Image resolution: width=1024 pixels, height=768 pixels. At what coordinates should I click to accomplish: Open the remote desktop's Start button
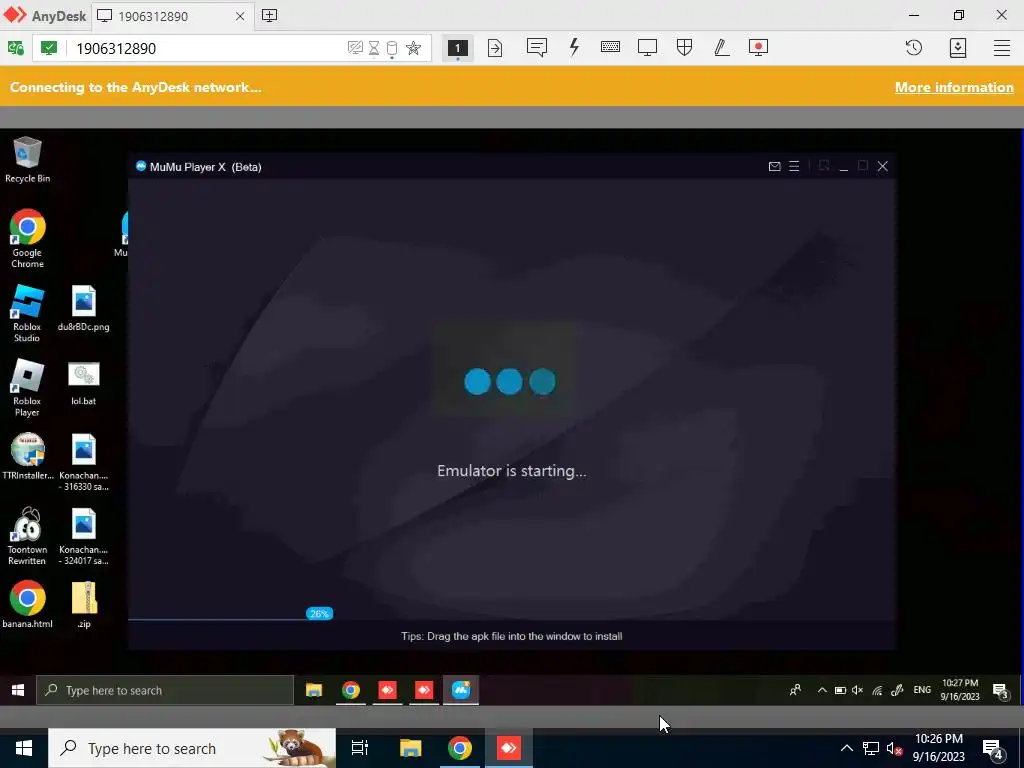tap(18, 690)
